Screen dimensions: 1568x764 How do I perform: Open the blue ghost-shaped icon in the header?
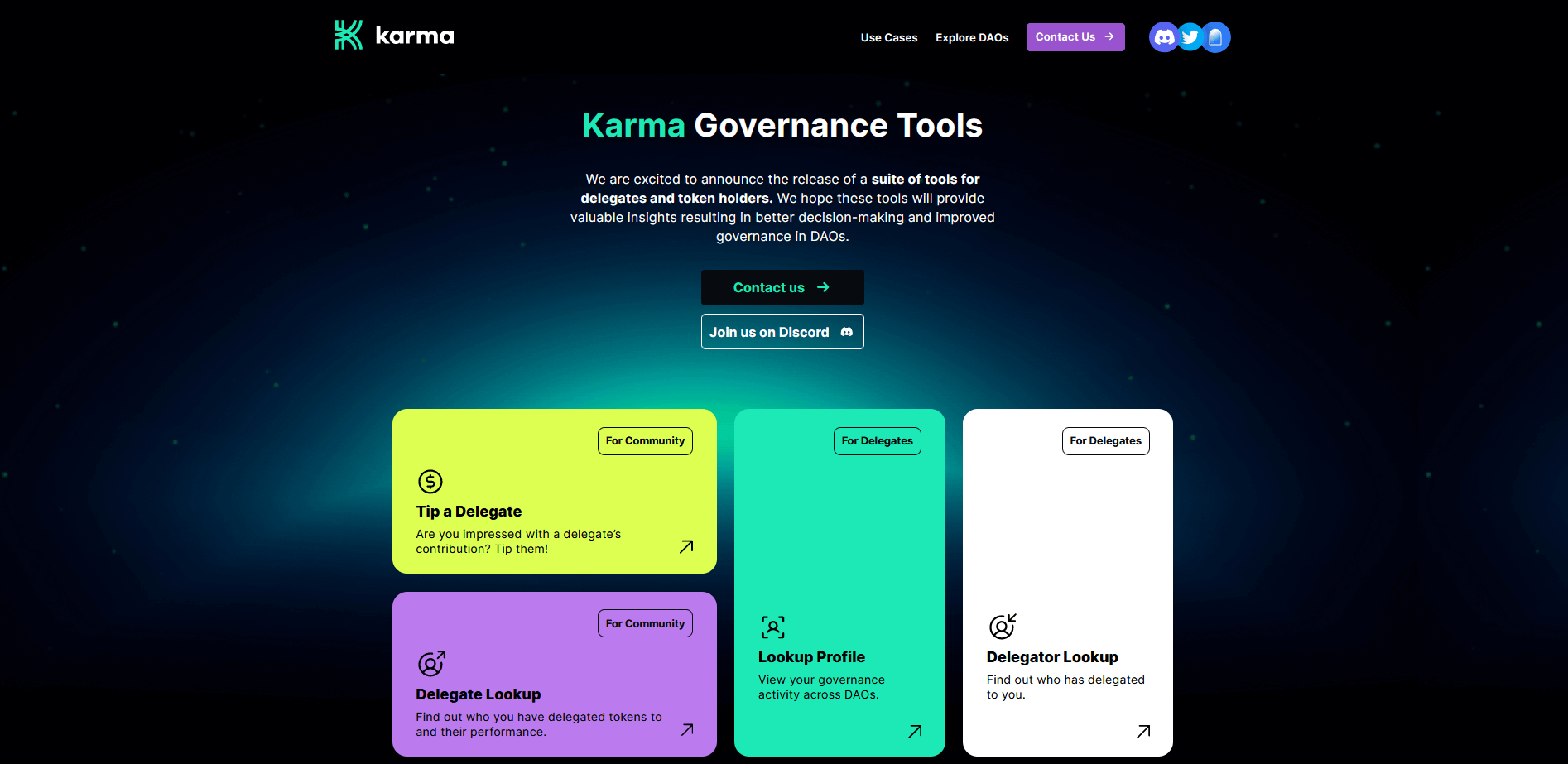point(1215,37)
